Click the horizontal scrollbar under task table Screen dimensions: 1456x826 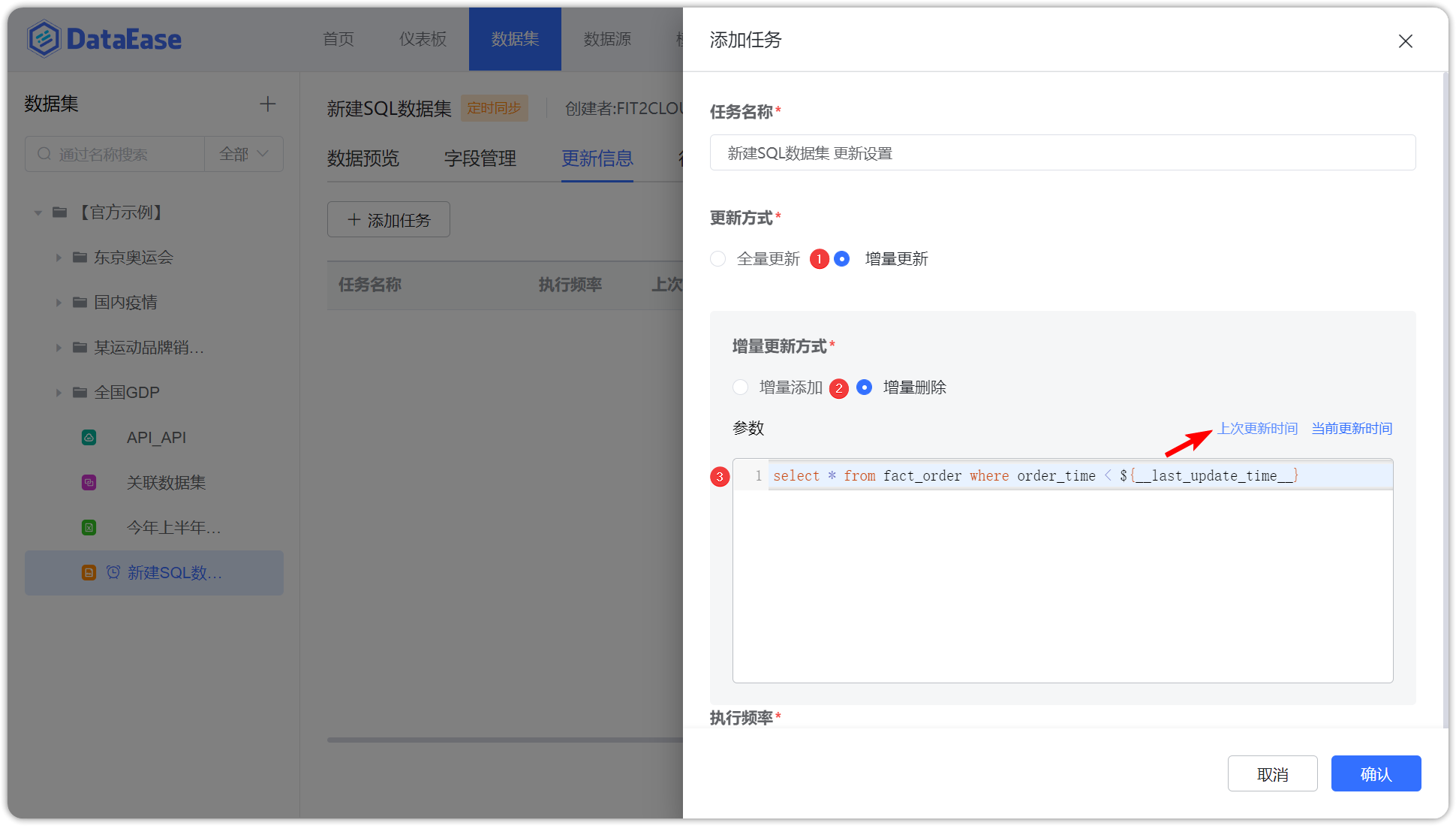pos(504,740)
